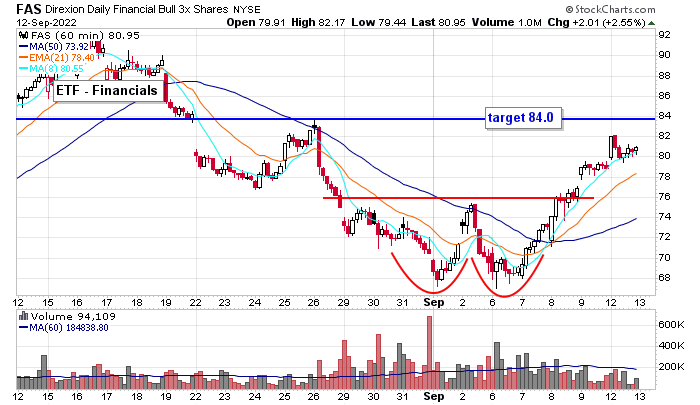700x405 pixels.
Task: Click the MA(50) dark blue legend line
Action: point(23,46)
